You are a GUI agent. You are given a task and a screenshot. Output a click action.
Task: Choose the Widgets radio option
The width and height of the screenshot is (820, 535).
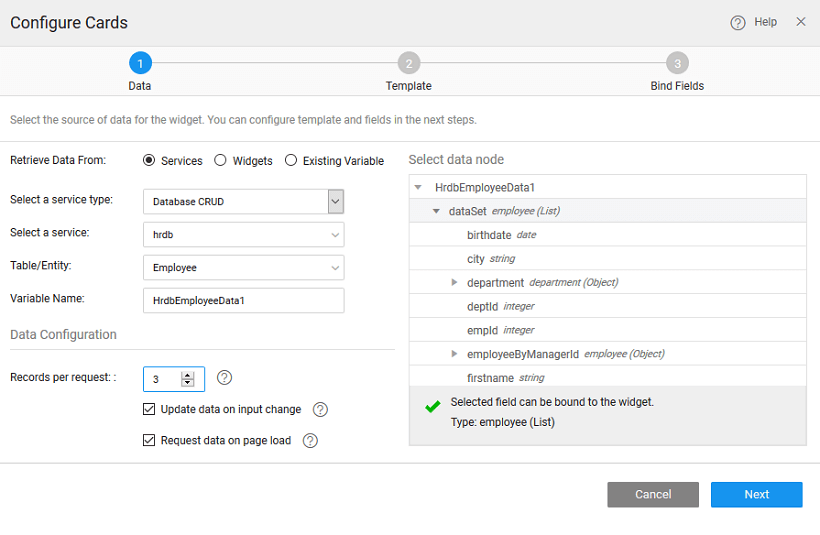coord(221,160)
